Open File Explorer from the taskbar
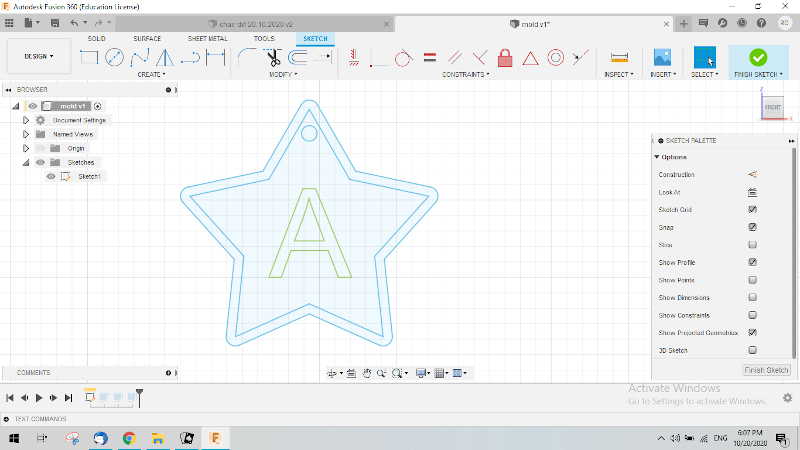 [x=157, y=438]
